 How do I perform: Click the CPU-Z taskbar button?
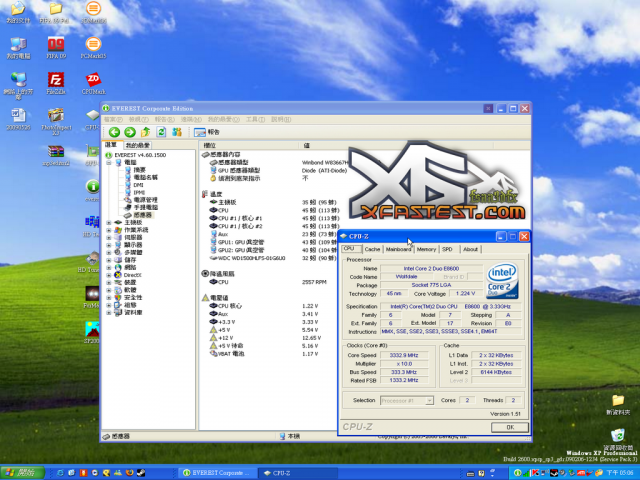[298, 473]
